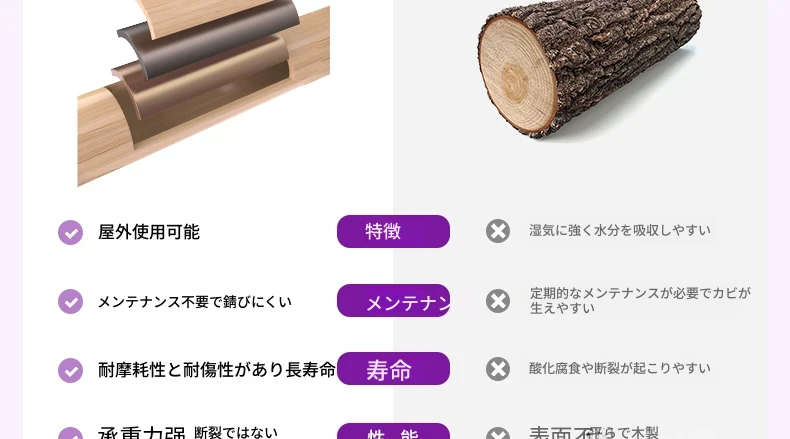Click the text 定期的なメンテナンスが必要でカビが生えやすい

[640, 300]
